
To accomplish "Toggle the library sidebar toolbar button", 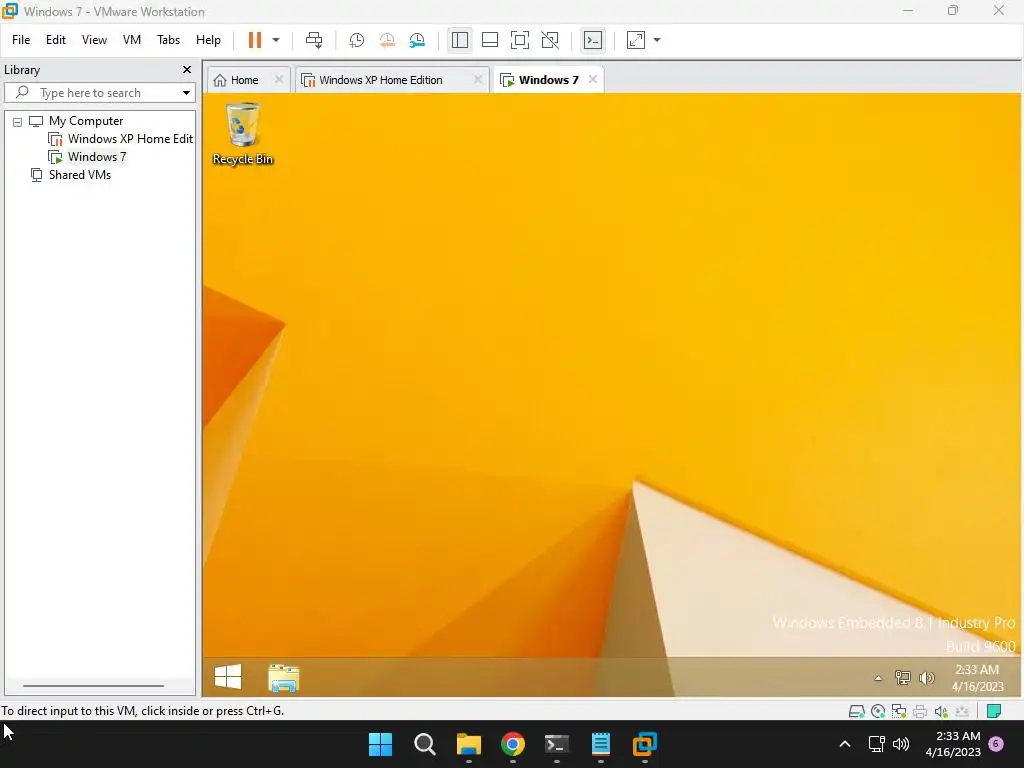I will point(460,40).
